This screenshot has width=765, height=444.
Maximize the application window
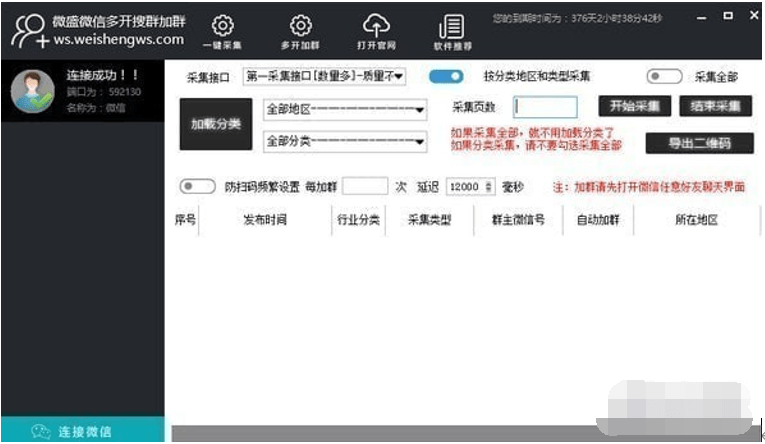pos(728,16)
